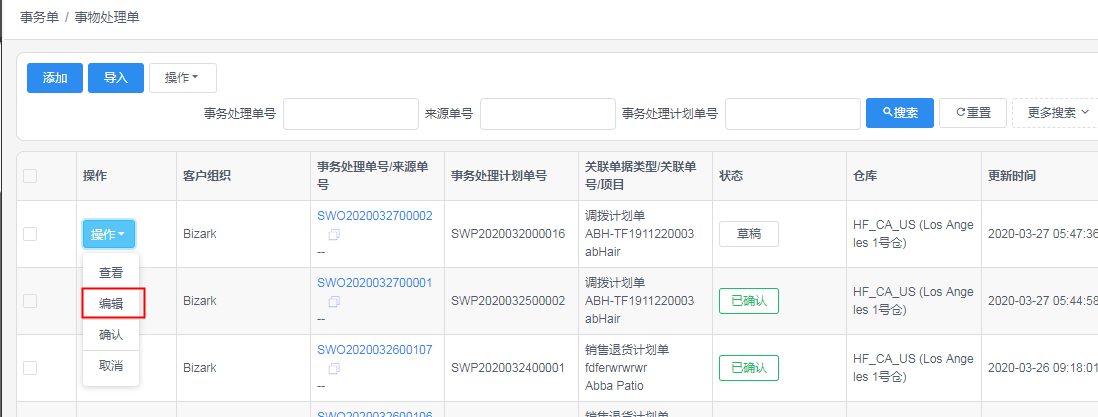Click 已确认 status for SWP2020032500002 row
The image size is (1098, 417).
749,301
